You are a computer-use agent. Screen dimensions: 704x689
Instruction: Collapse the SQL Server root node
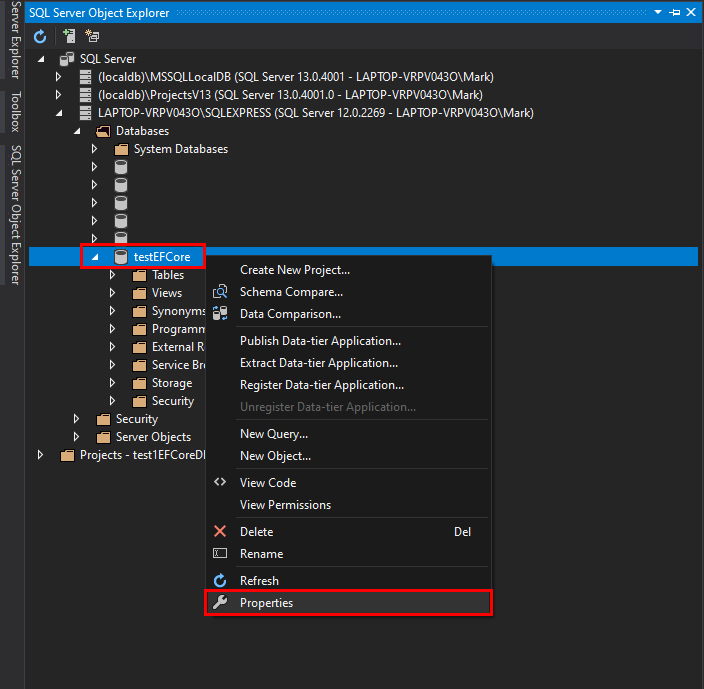pos(41,59)
